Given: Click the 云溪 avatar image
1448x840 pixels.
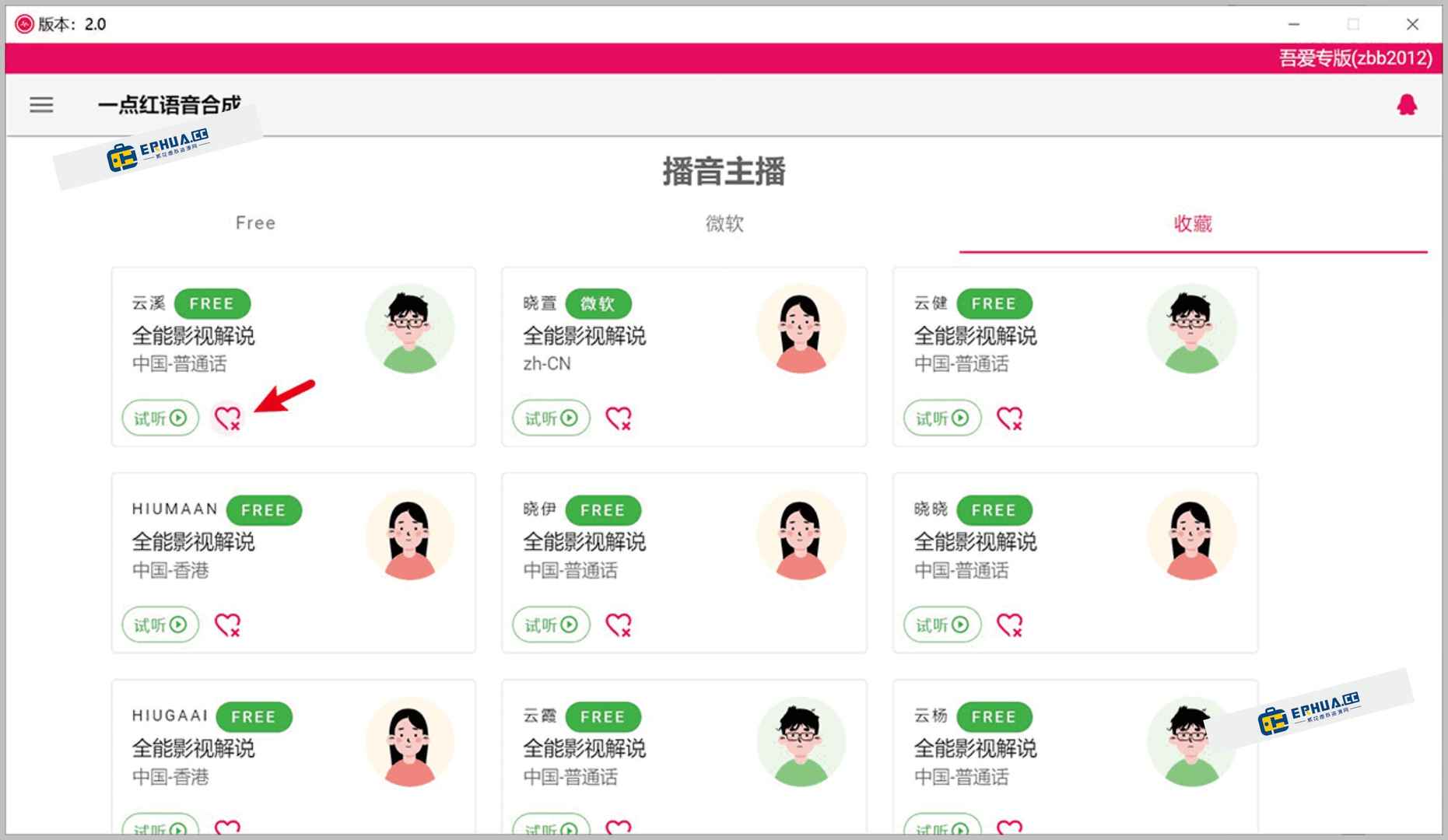Looking at the screenshot, I should click(410, 329).
